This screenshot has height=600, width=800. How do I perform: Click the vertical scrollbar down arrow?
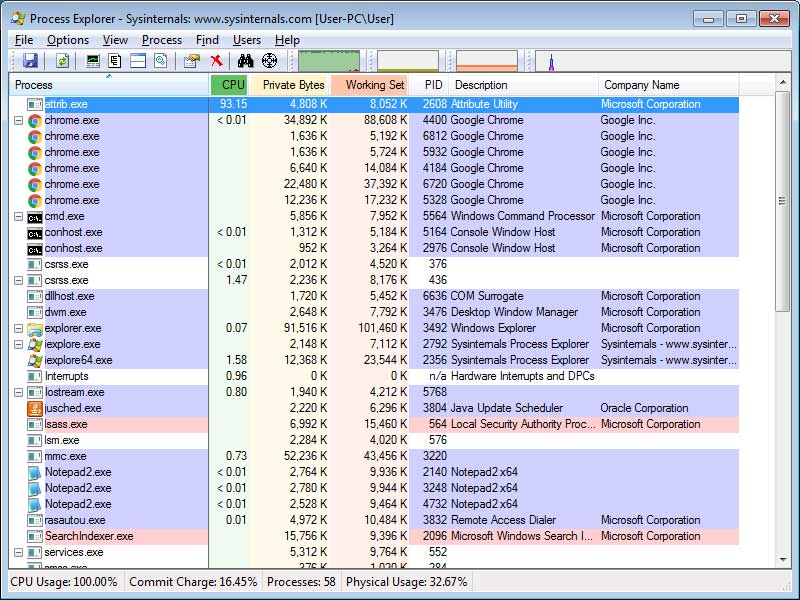pos(783,560)
